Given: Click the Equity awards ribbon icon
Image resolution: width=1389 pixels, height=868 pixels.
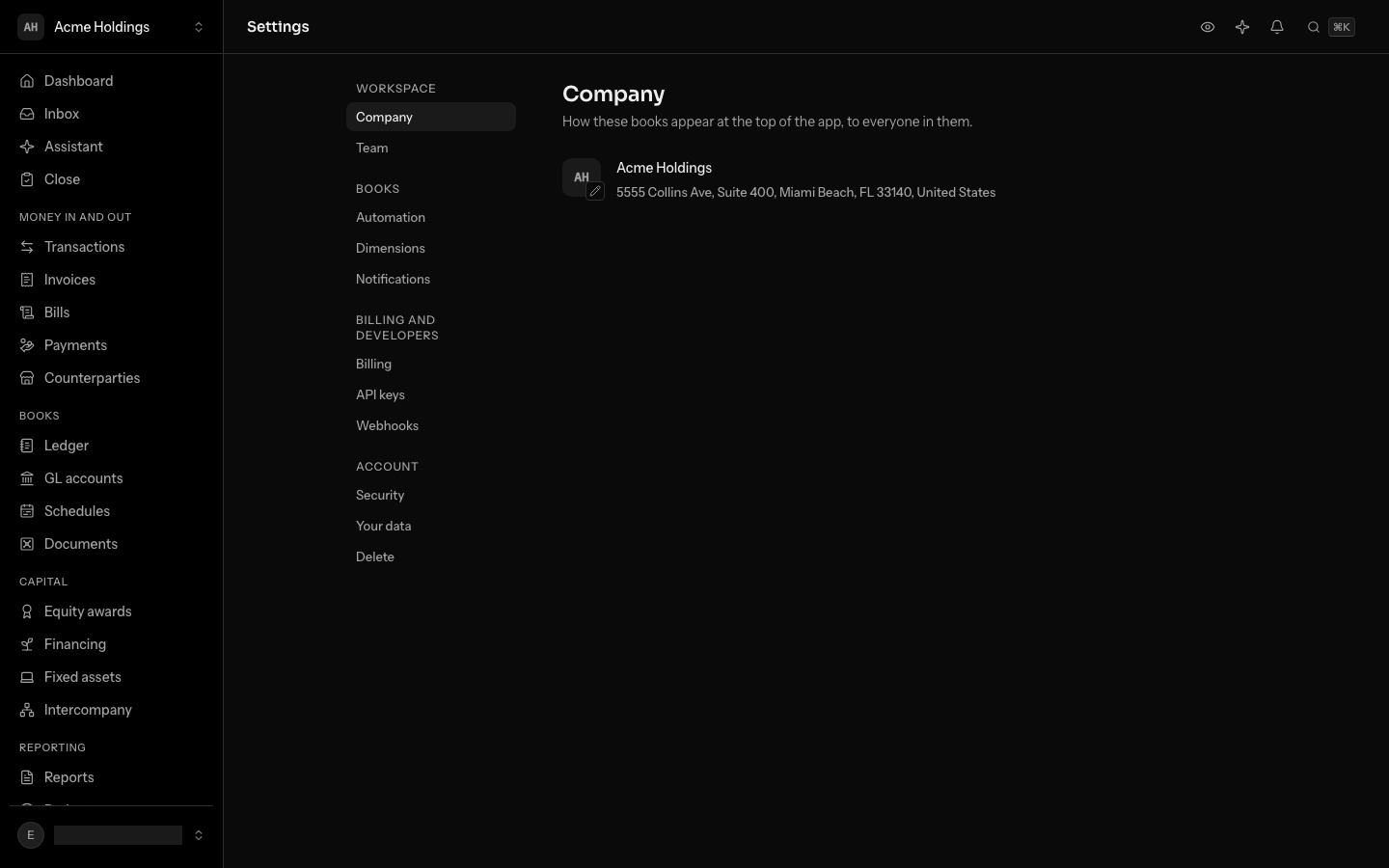Looking at the screenshot, I should (x=27, y=611).
